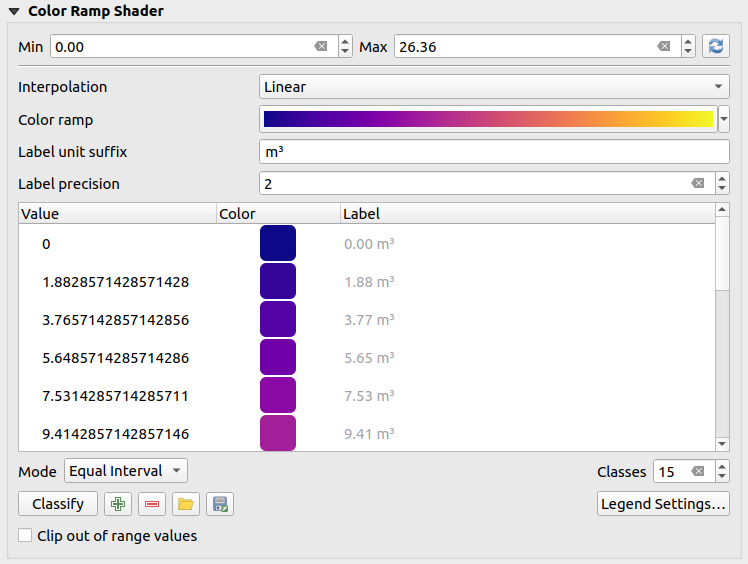This screenshot has width=748, height=564.
Task: Collapse the Color Ramp Shader section
Action: click(14, 12)
